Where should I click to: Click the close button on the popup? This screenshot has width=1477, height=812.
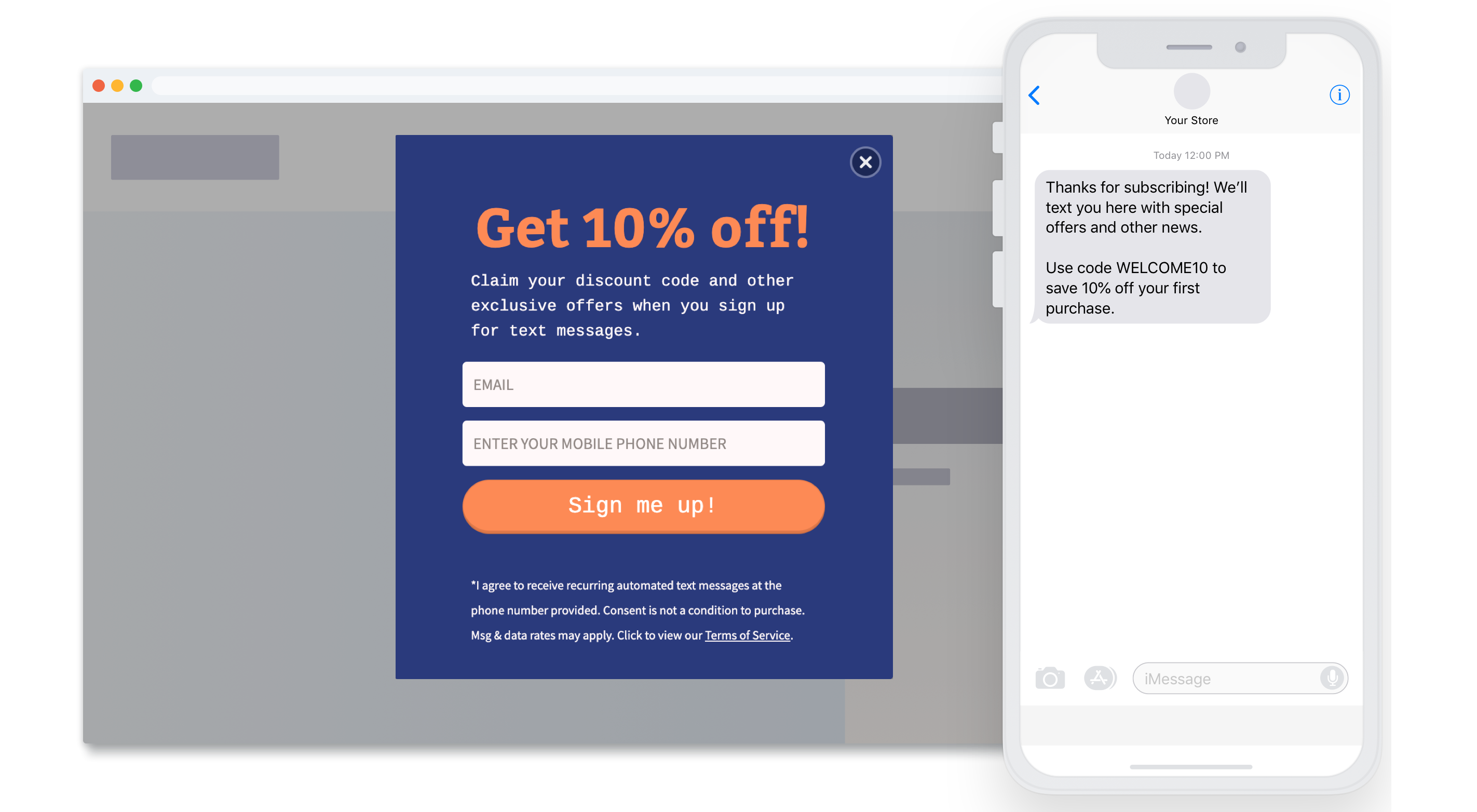865,162
